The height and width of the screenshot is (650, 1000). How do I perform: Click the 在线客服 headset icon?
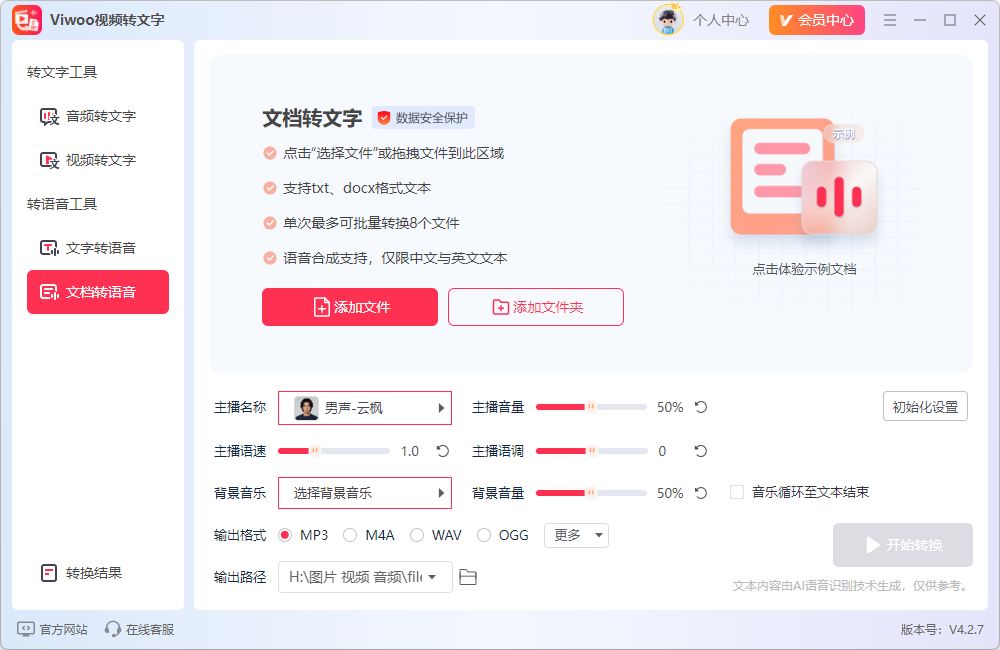(113, 629)
